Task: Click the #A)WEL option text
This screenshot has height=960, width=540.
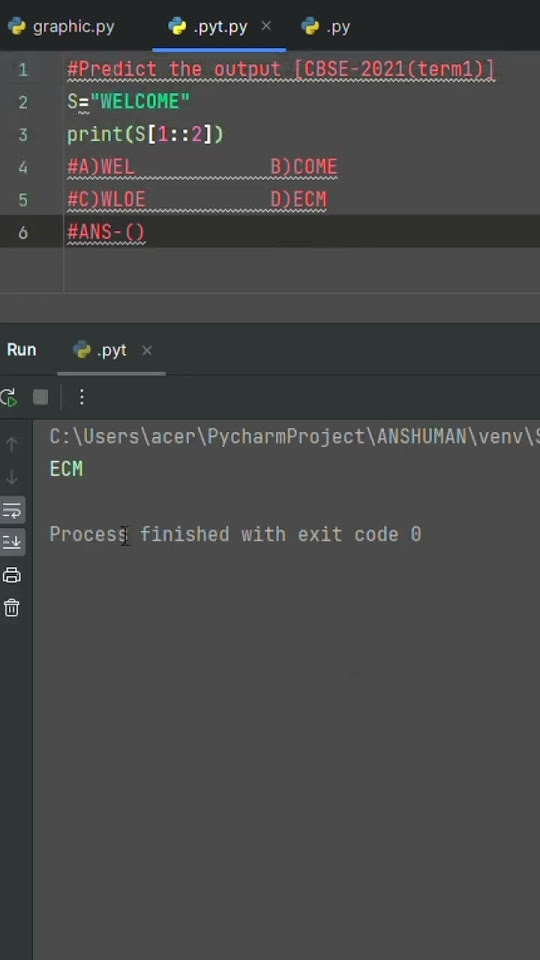Action: (101, 167)
